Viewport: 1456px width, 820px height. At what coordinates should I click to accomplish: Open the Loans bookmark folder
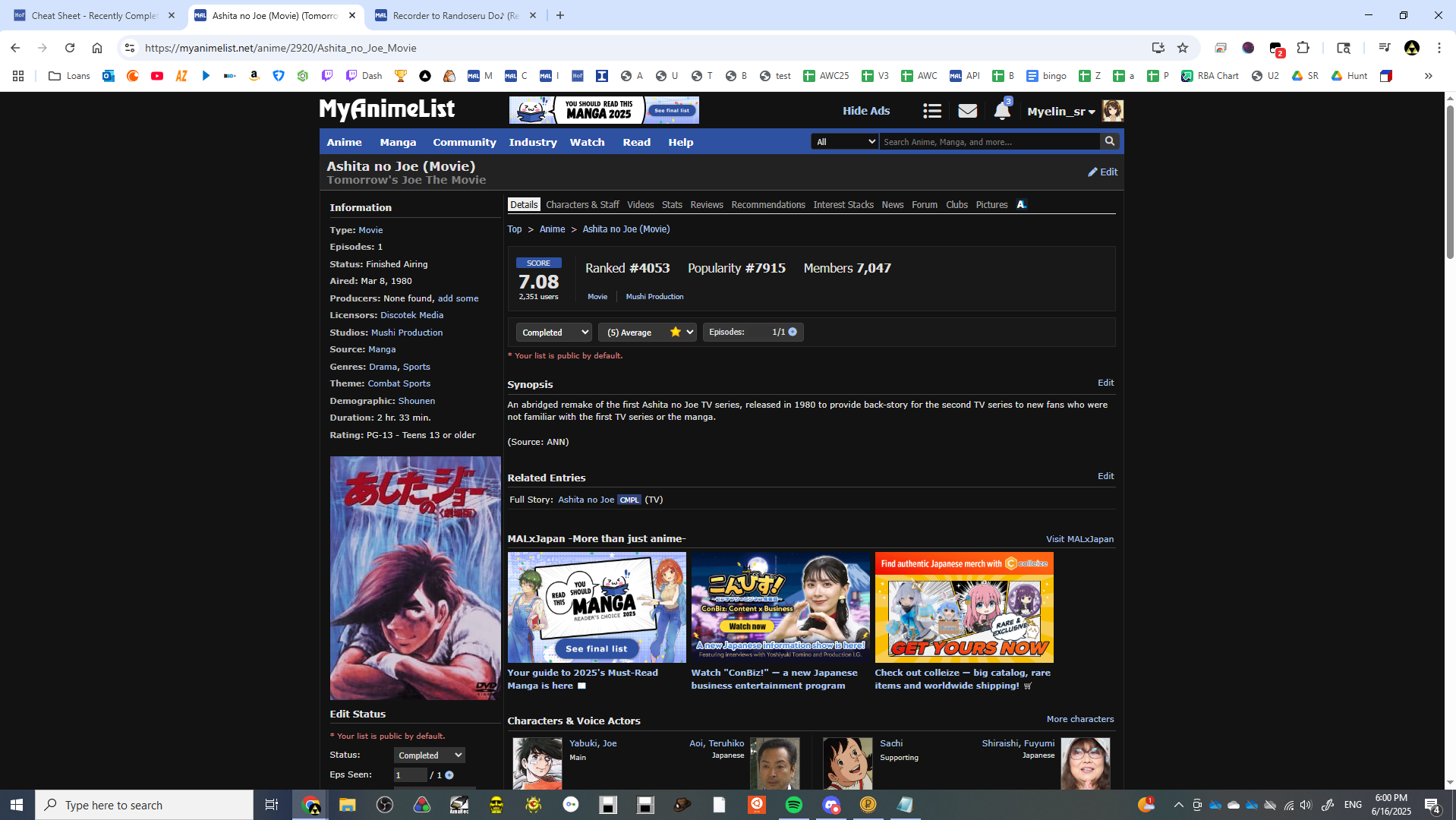click(x=69, y=76)
